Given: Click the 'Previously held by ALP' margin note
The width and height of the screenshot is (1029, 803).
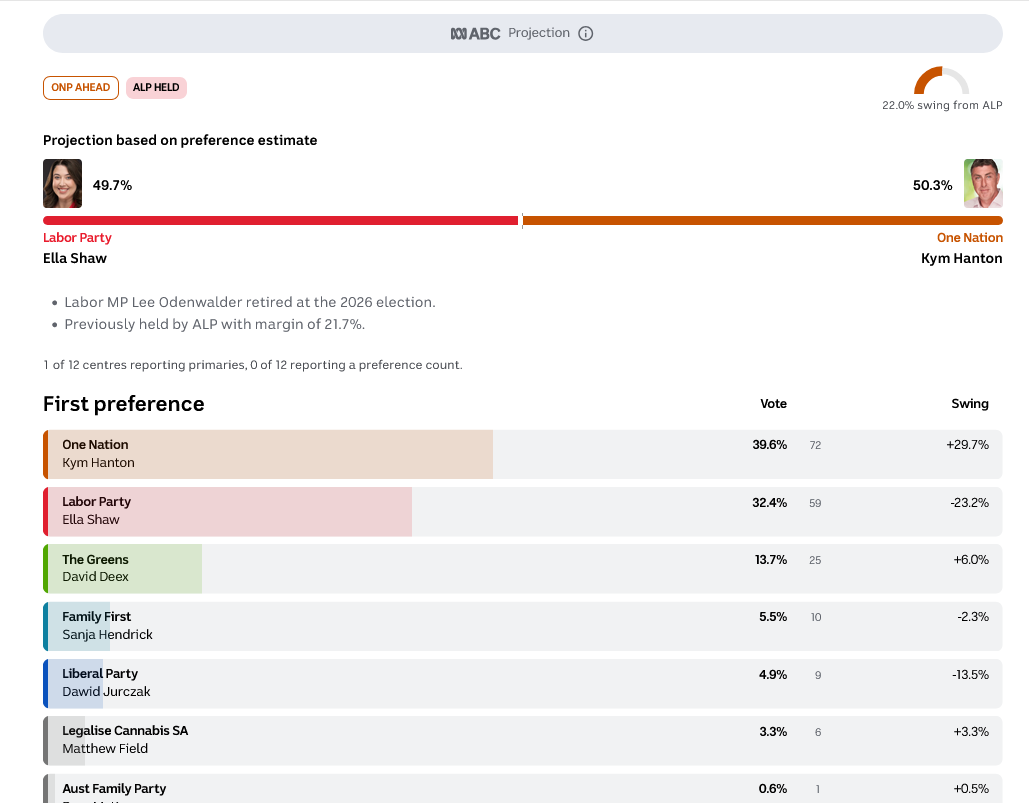Looking at the screenshot, I should pos(215,324).
